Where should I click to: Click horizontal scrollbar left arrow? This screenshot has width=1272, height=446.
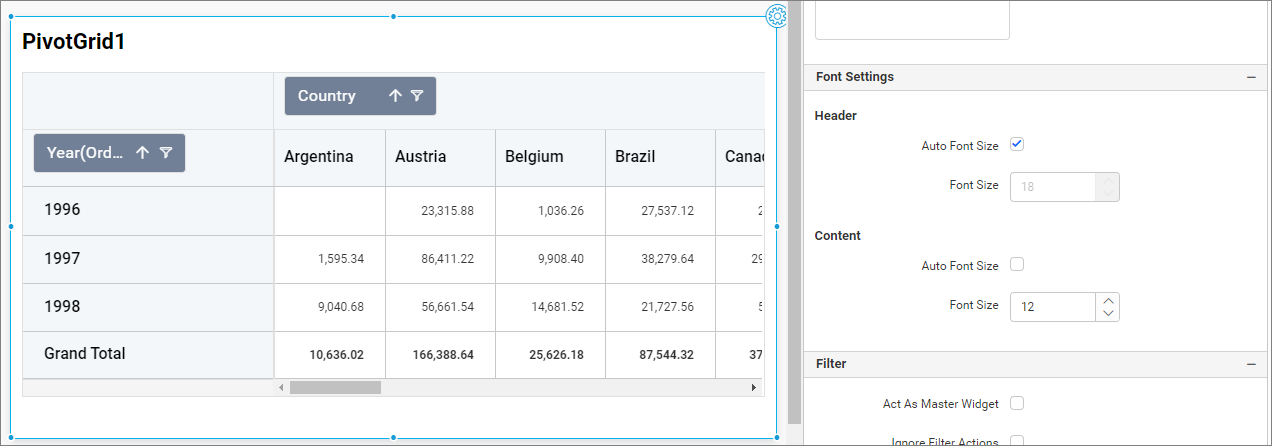pos(282,387)
